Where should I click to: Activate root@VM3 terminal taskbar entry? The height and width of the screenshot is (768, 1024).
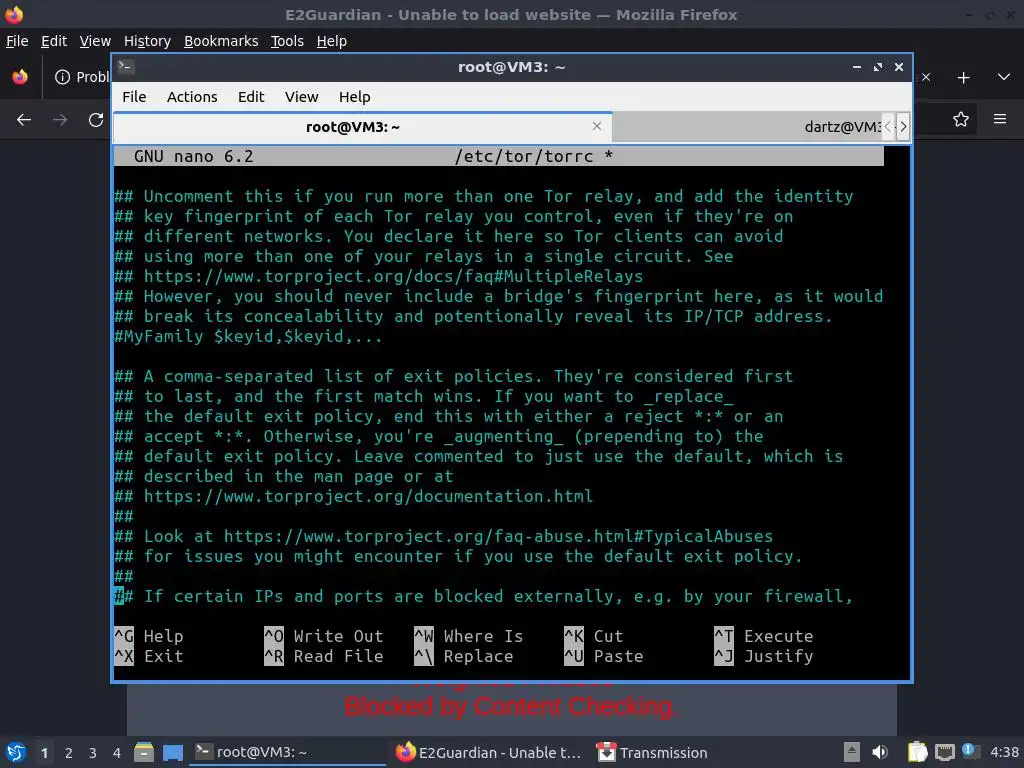pos(287,752)
